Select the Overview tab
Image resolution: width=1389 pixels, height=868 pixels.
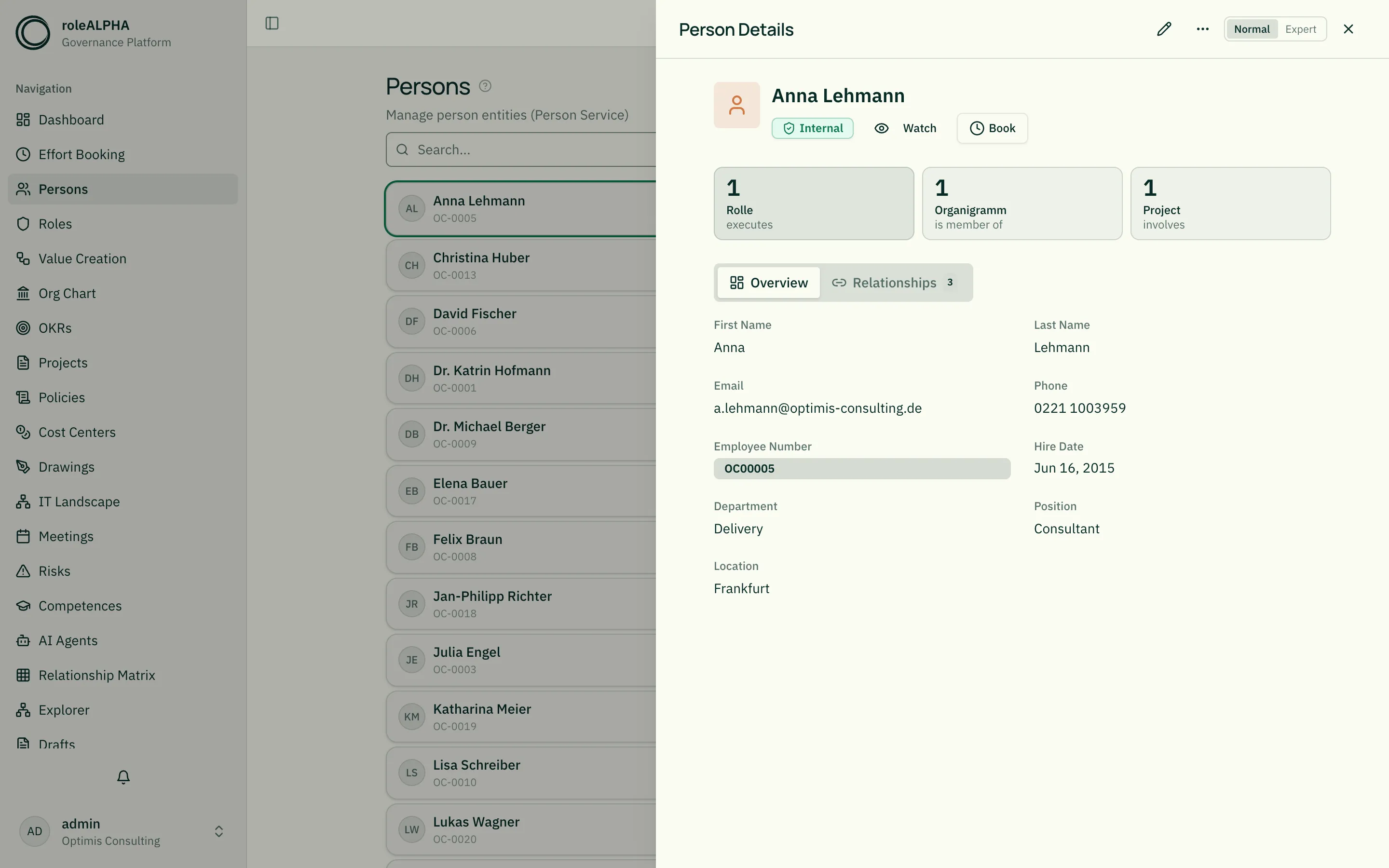point(769,283)
